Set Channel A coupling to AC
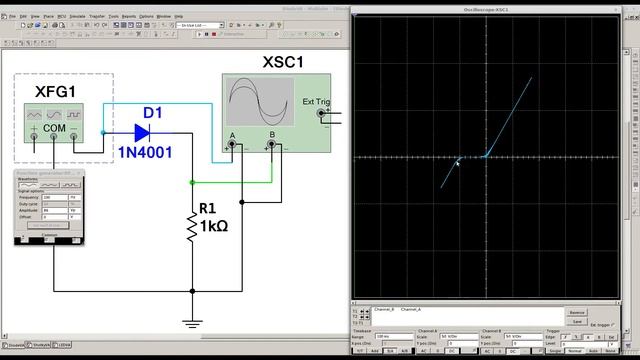The image size is (640, 360). click(x=423, y=351)
